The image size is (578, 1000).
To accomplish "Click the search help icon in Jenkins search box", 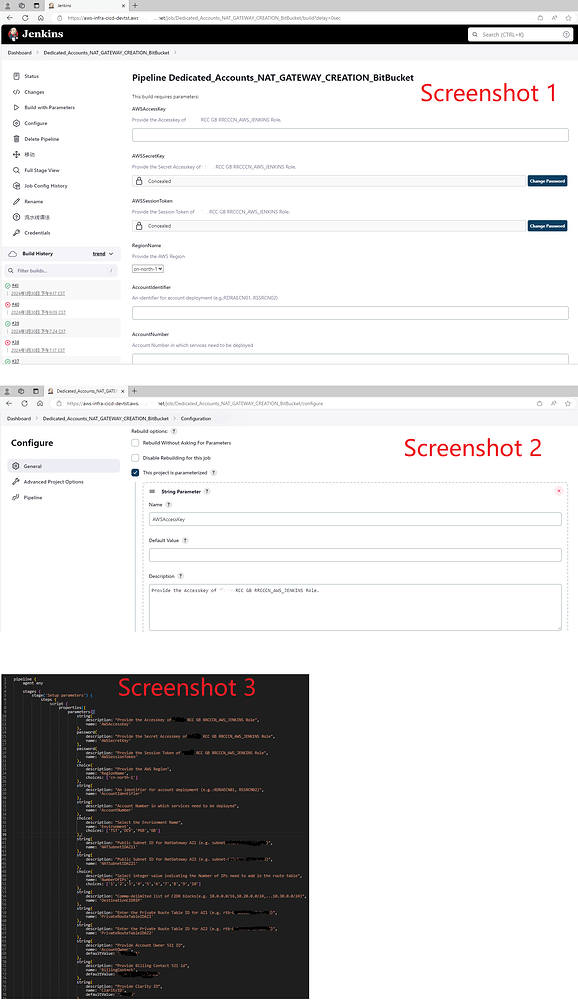I will [x=566, y=34].
